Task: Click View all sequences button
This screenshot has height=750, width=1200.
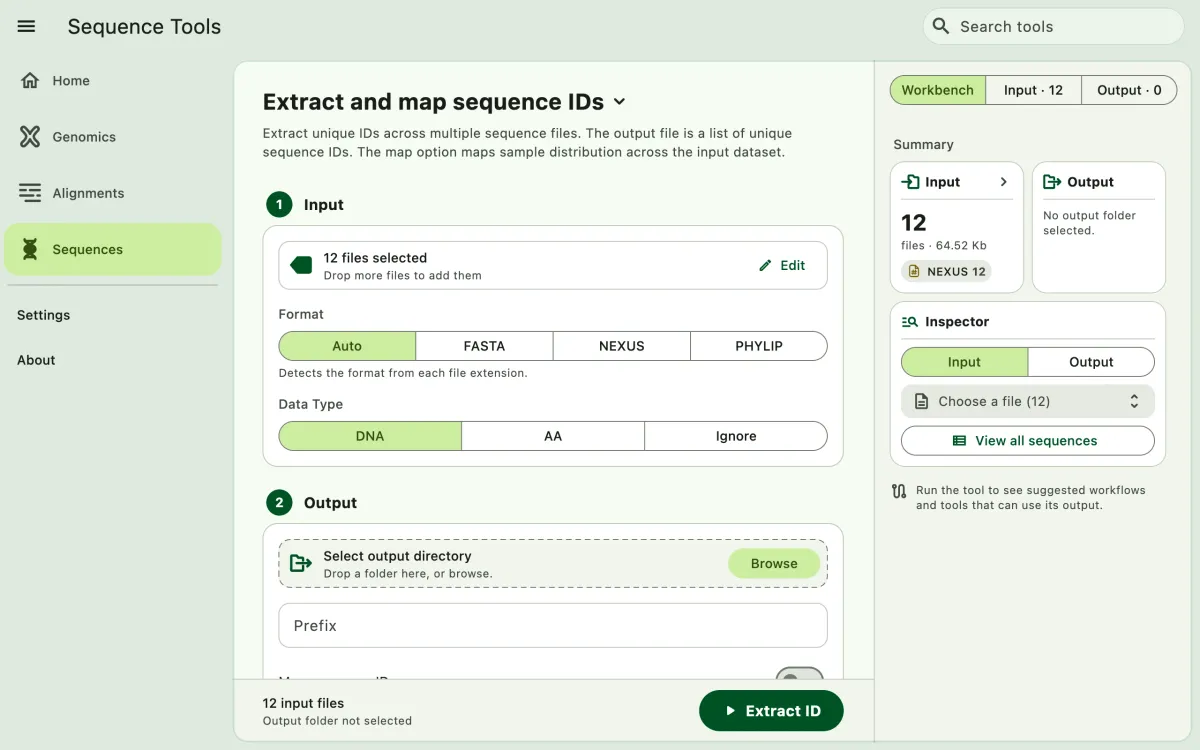Action: [1028, 440]
